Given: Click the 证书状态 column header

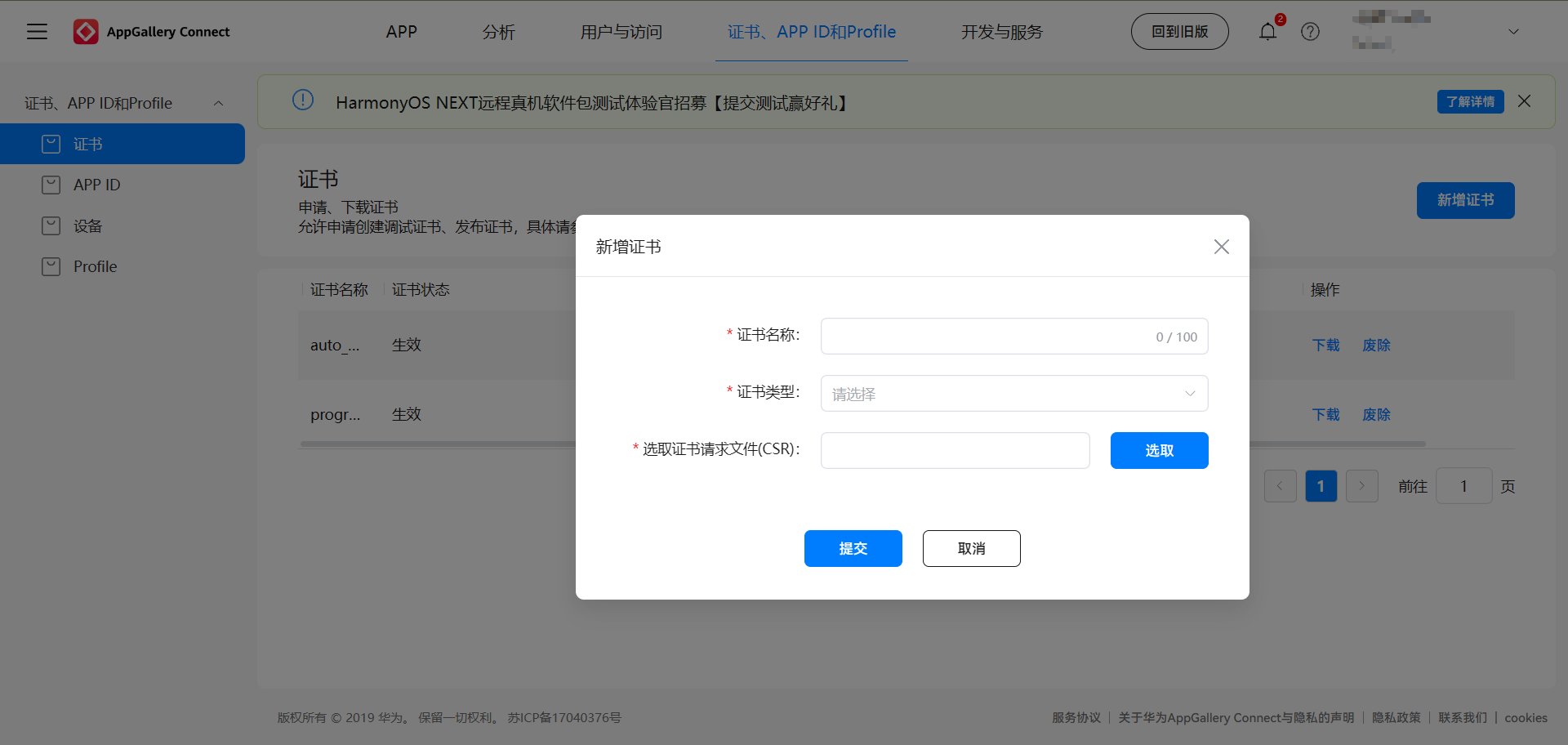Looking at the screenshot, I should pyautogui.click(x=421, y=290).
